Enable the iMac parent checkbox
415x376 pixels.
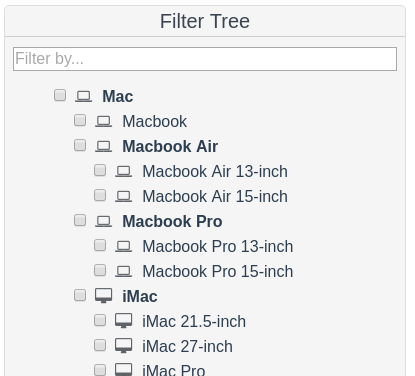tap(80, 295)
